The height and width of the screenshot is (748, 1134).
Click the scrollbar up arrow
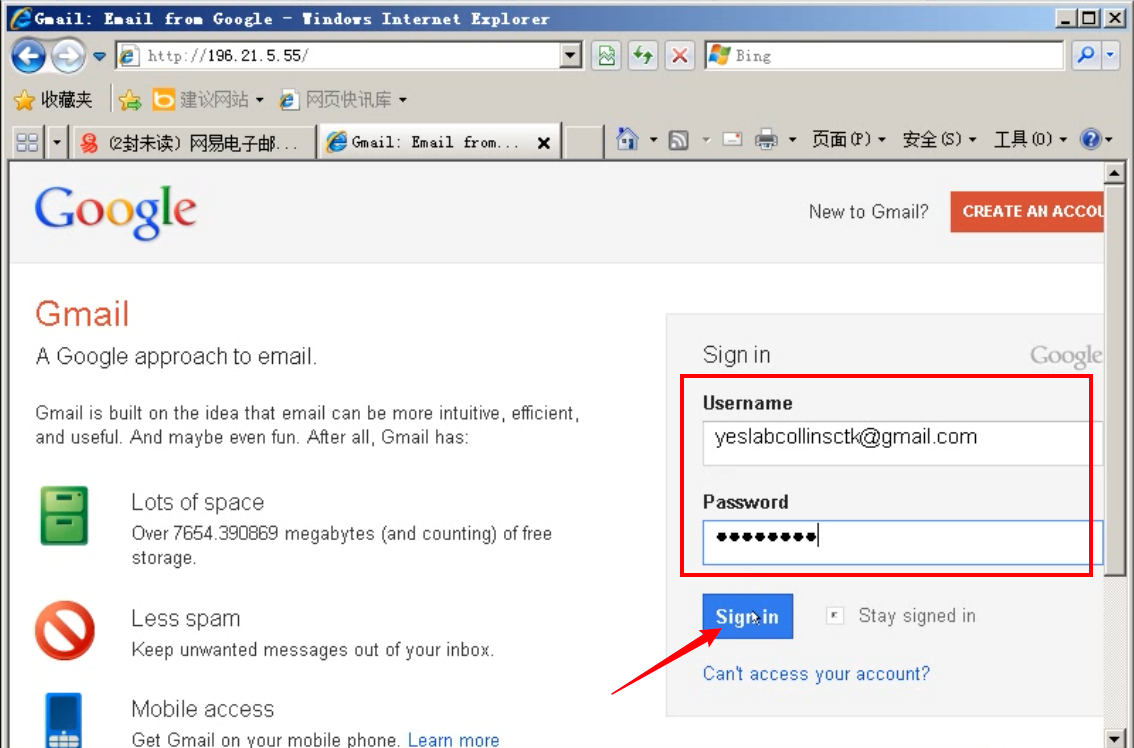1114,174
